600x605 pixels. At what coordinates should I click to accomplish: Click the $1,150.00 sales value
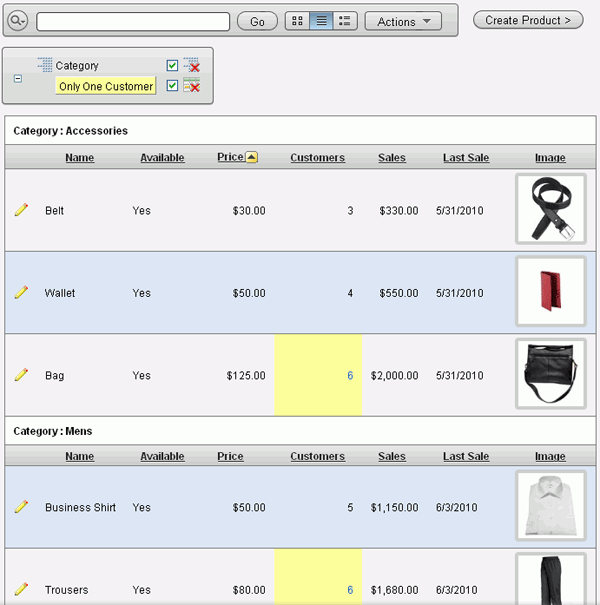(394, 507)
